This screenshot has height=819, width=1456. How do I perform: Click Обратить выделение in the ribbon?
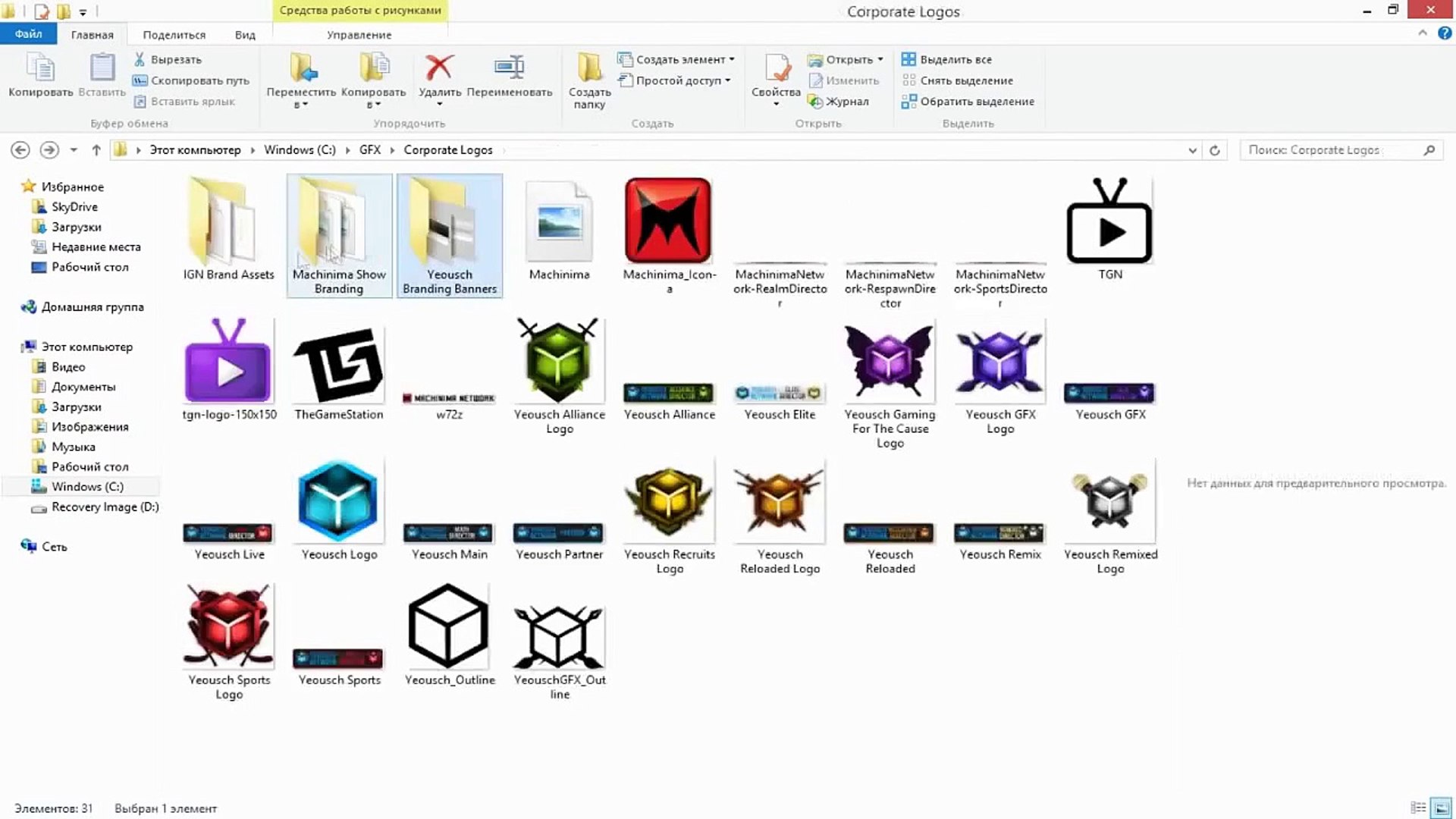click(x=968, y=102)
